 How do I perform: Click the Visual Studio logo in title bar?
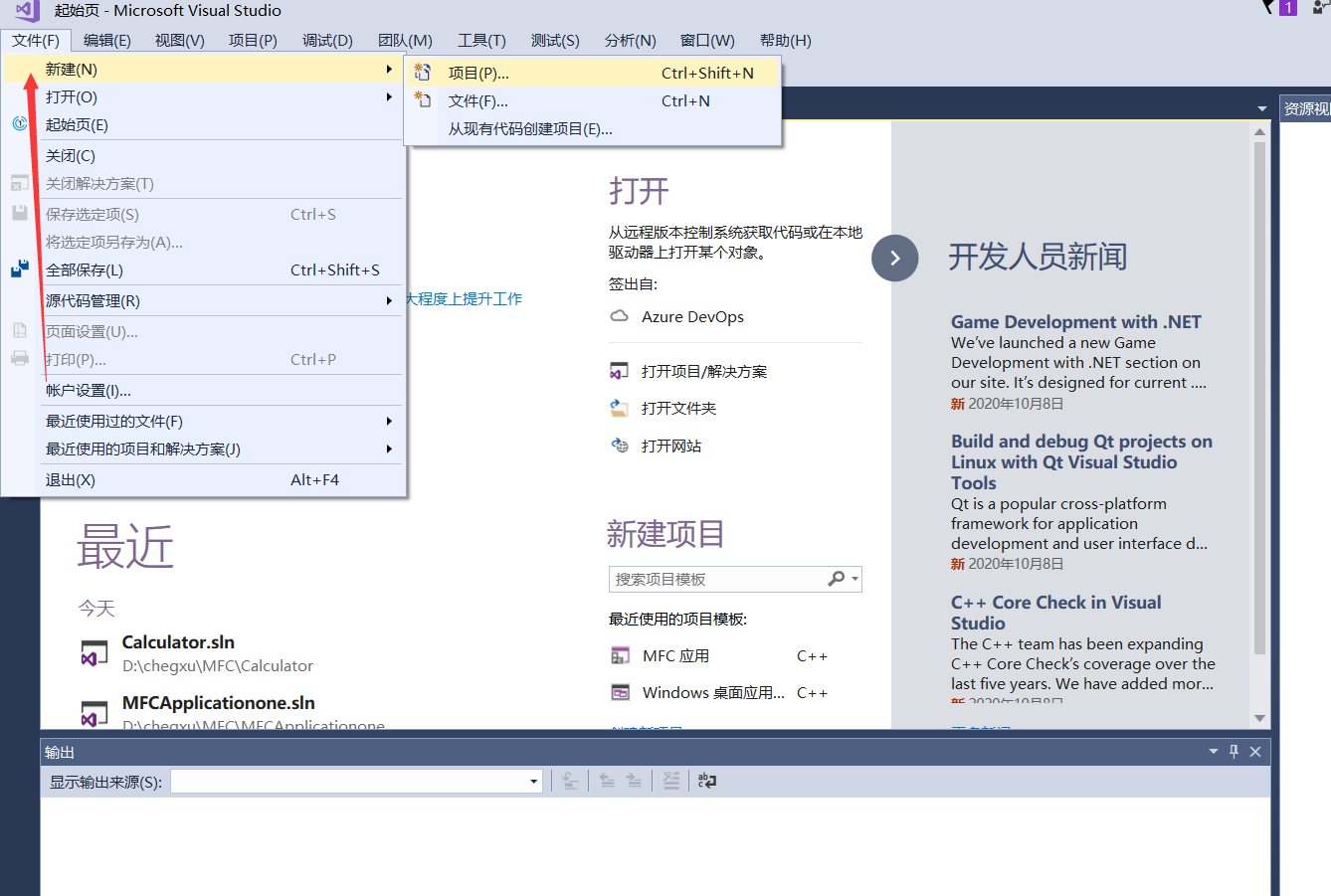27,11
